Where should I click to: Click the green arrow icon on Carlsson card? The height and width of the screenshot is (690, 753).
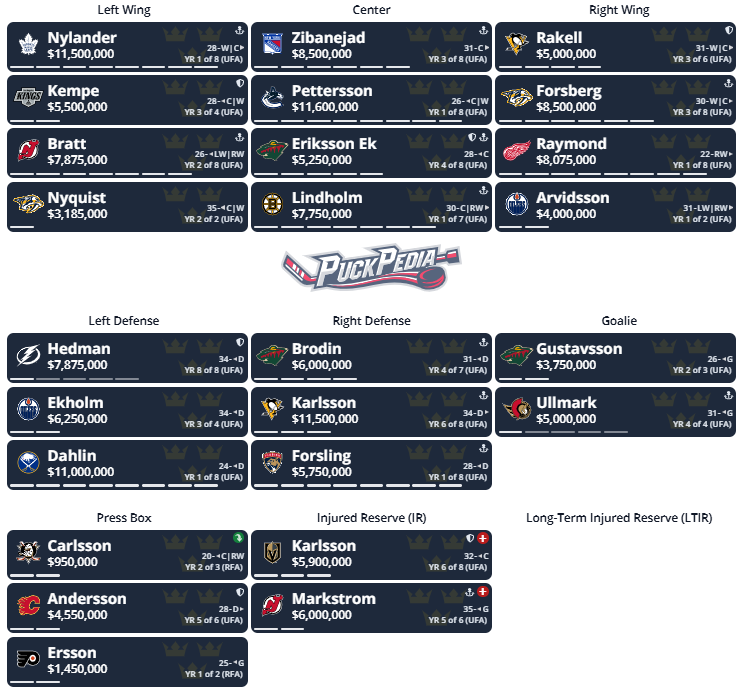[x=238, y=538]
